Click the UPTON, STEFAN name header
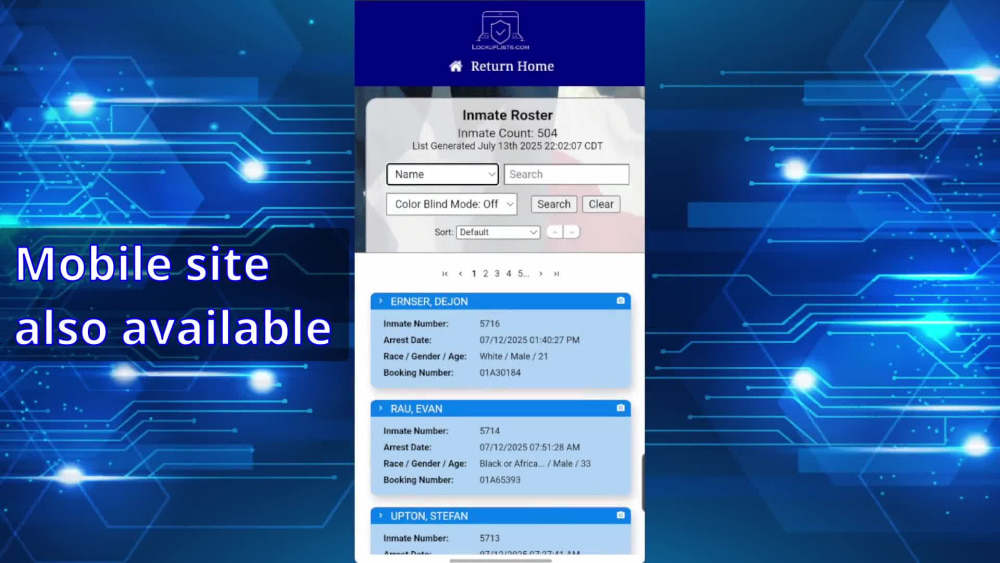This screenshot has height=563, width=1000. click(429, 516)
